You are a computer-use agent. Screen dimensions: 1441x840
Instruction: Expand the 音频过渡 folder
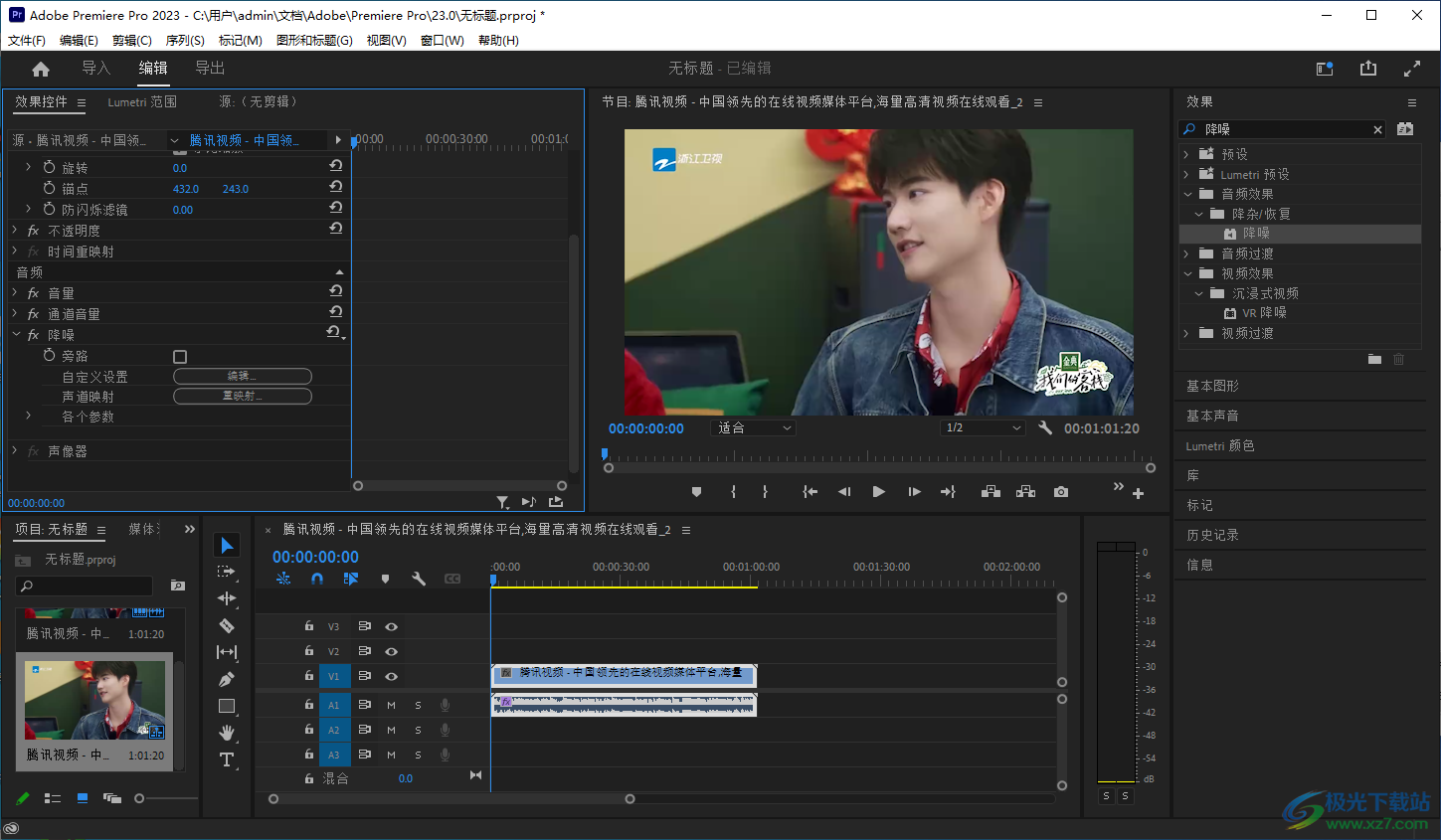click(1186, 253)
